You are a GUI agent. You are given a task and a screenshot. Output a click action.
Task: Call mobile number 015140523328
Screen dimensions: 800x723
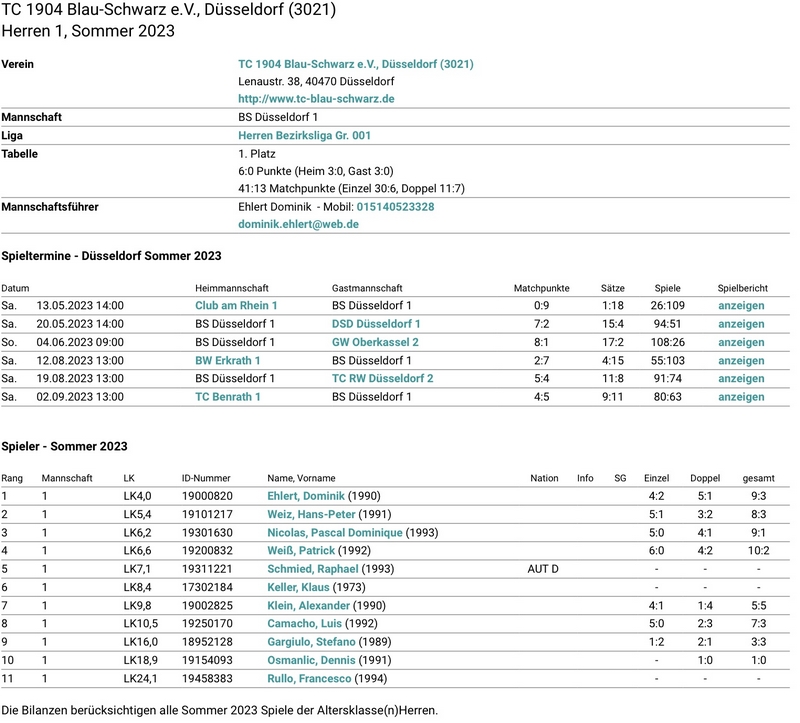[x=395, y=207]
